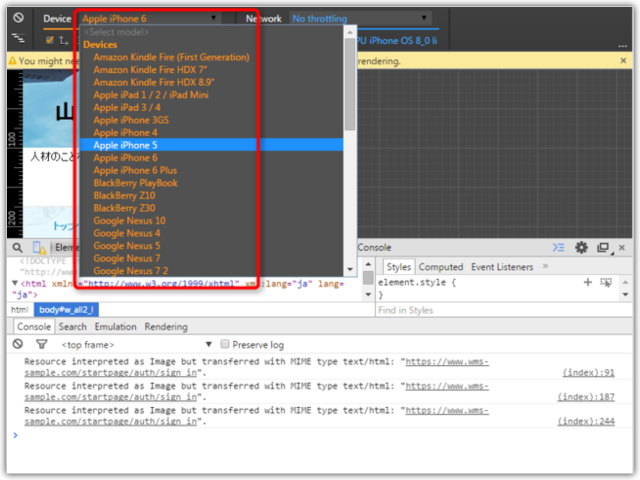The height and width of the screenshot is (480, 640).
Task: Close DevTools with the X icon
Action: pos(622,248)
